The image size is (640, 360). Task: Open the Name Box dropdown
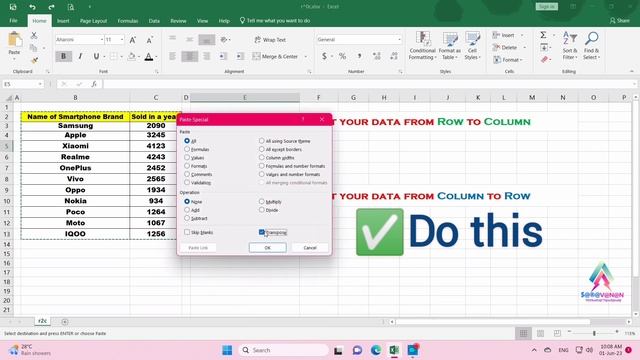click(x=40, y=84)
